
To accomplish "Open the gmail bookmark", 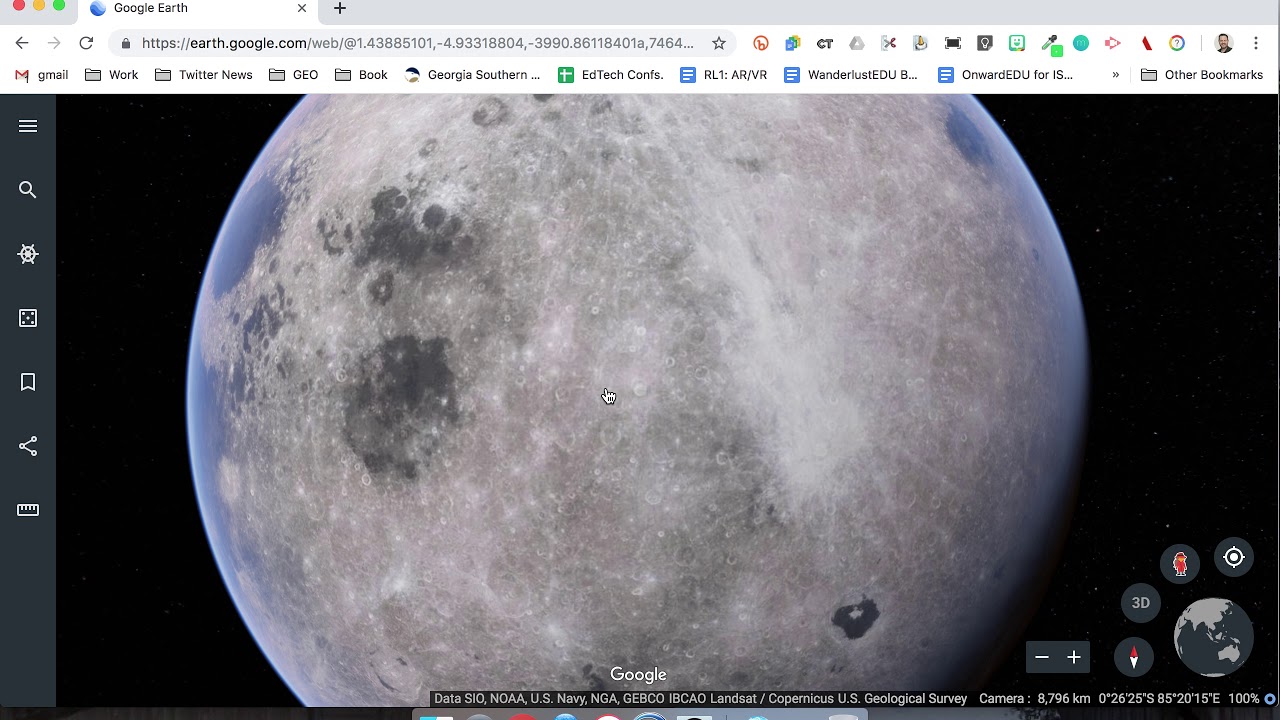I will point(42,75).
